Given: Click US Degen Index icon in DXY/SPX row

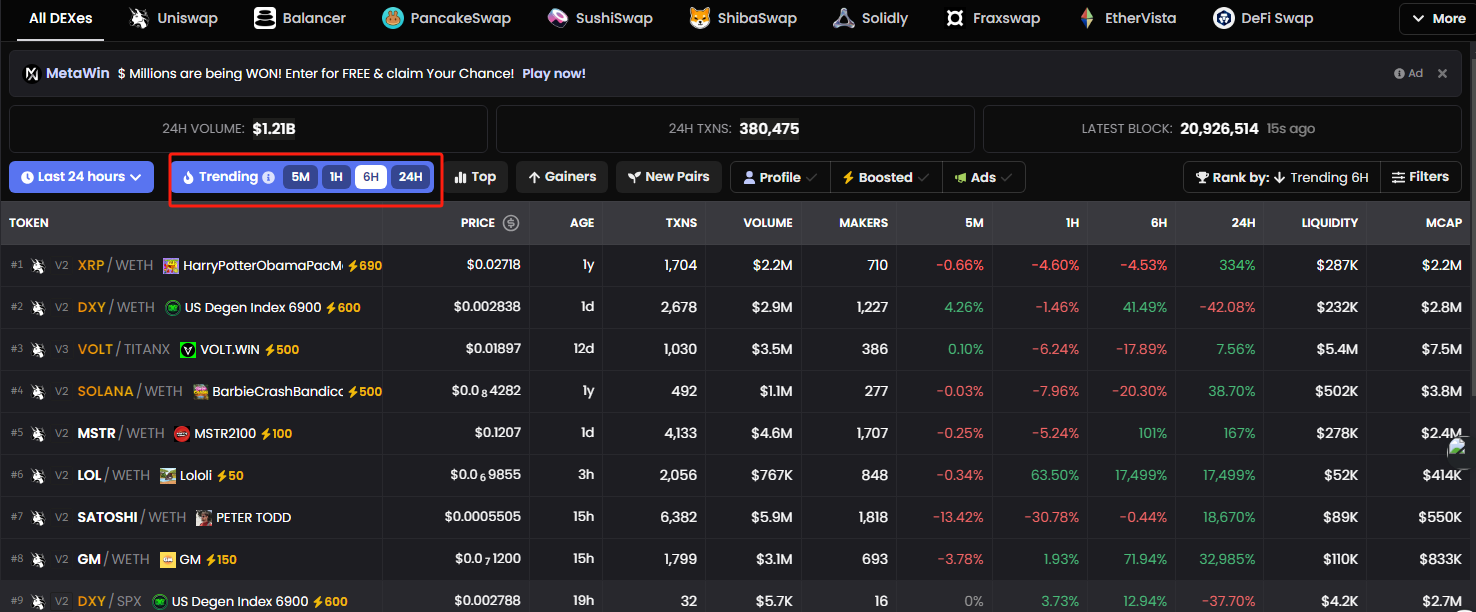Looking at the screenshot, I should coord(159,602).
